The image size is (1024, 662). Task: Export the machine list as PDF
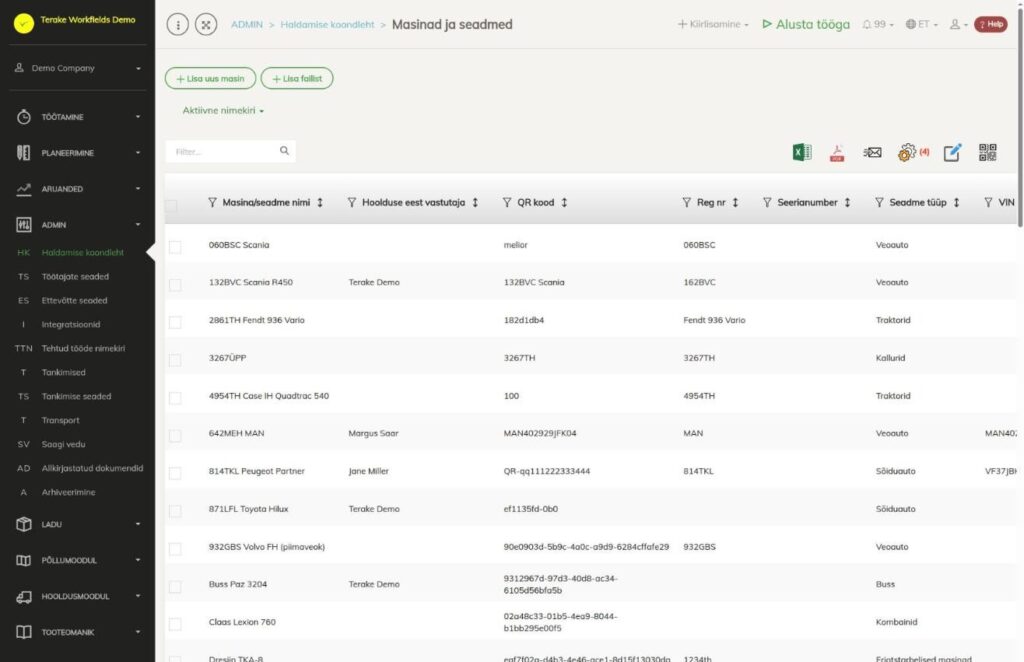point(837,153)
